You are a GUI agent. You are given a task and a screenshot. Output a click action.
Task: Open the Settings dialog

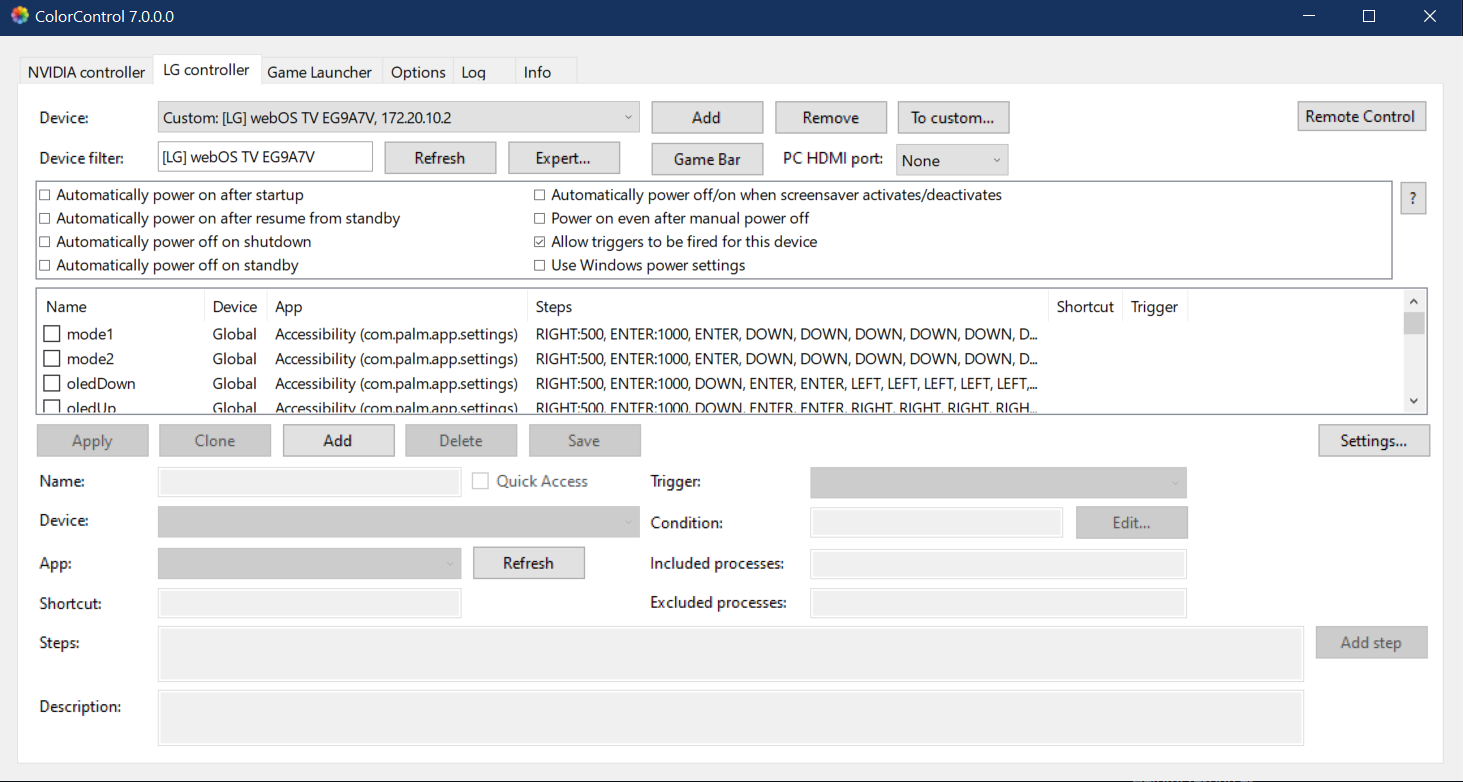pyautogui.click(x=1373, y=440)
